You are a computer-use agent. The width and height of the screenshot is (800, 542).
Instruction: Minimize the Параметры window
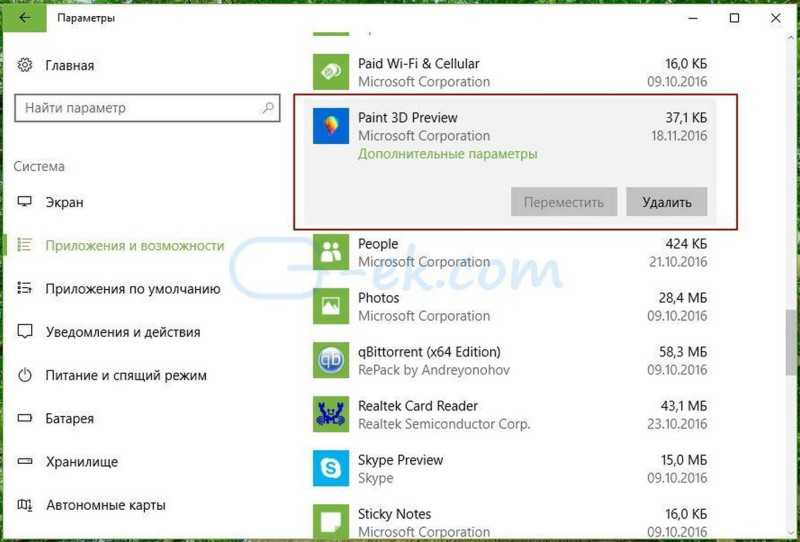point(693,18)
